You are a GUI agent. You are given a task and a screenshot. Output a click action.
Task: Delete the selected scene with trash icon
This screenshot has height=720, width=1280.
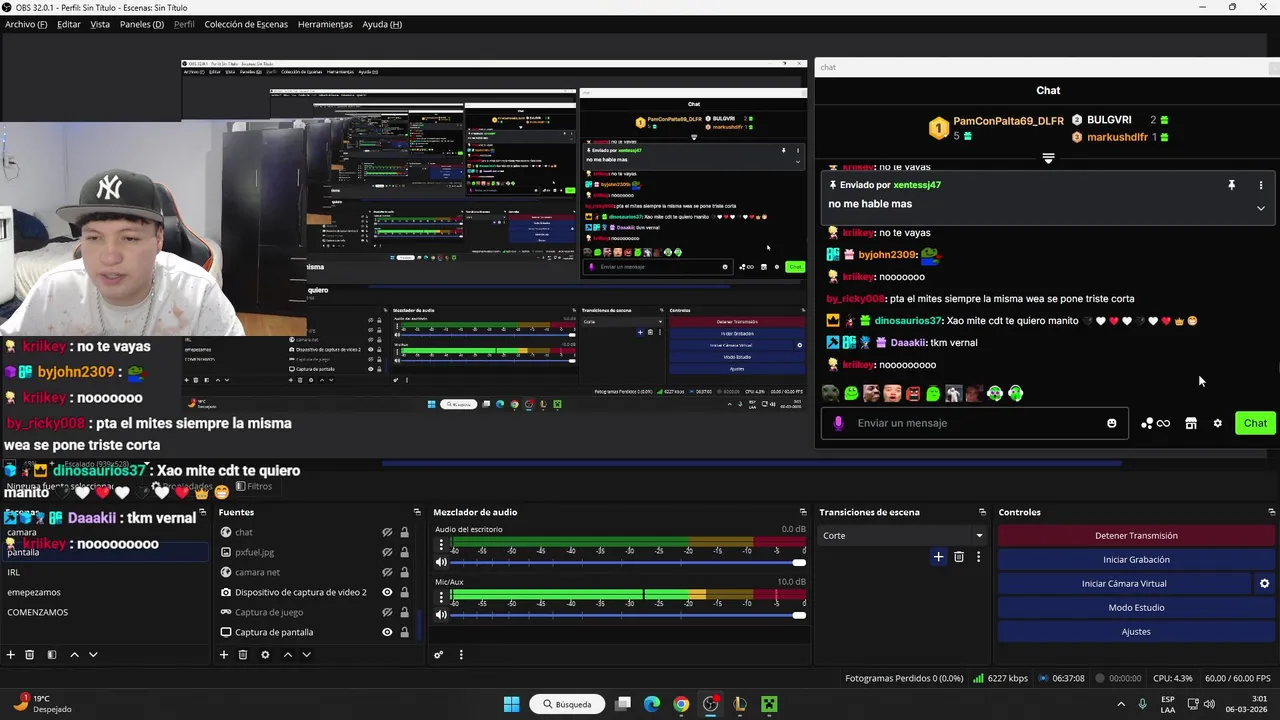(30, 655)
